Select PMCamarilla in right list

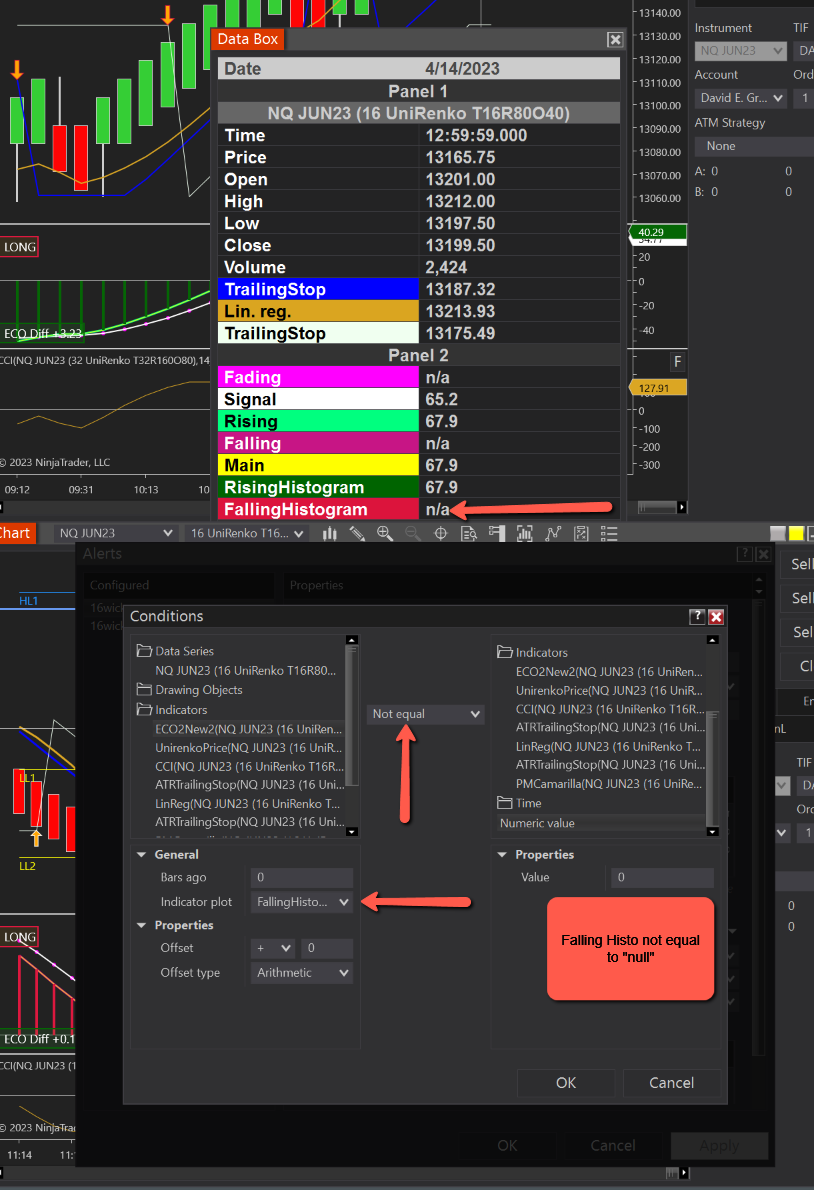click(608, 783)
